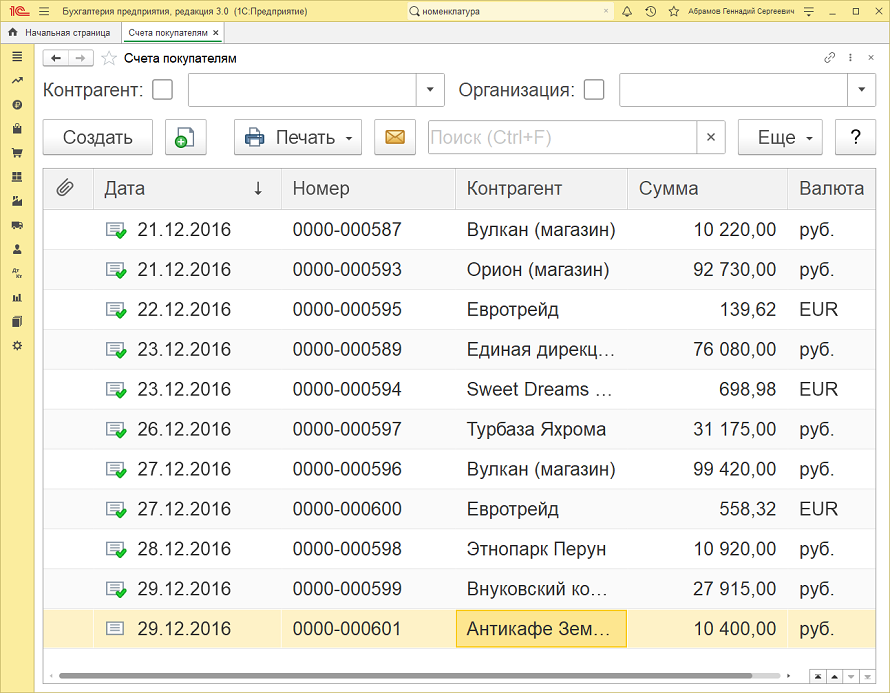Viewport: 890px width, 693px height.
Task: Open Печать dropdown menu
Action: 298,137
